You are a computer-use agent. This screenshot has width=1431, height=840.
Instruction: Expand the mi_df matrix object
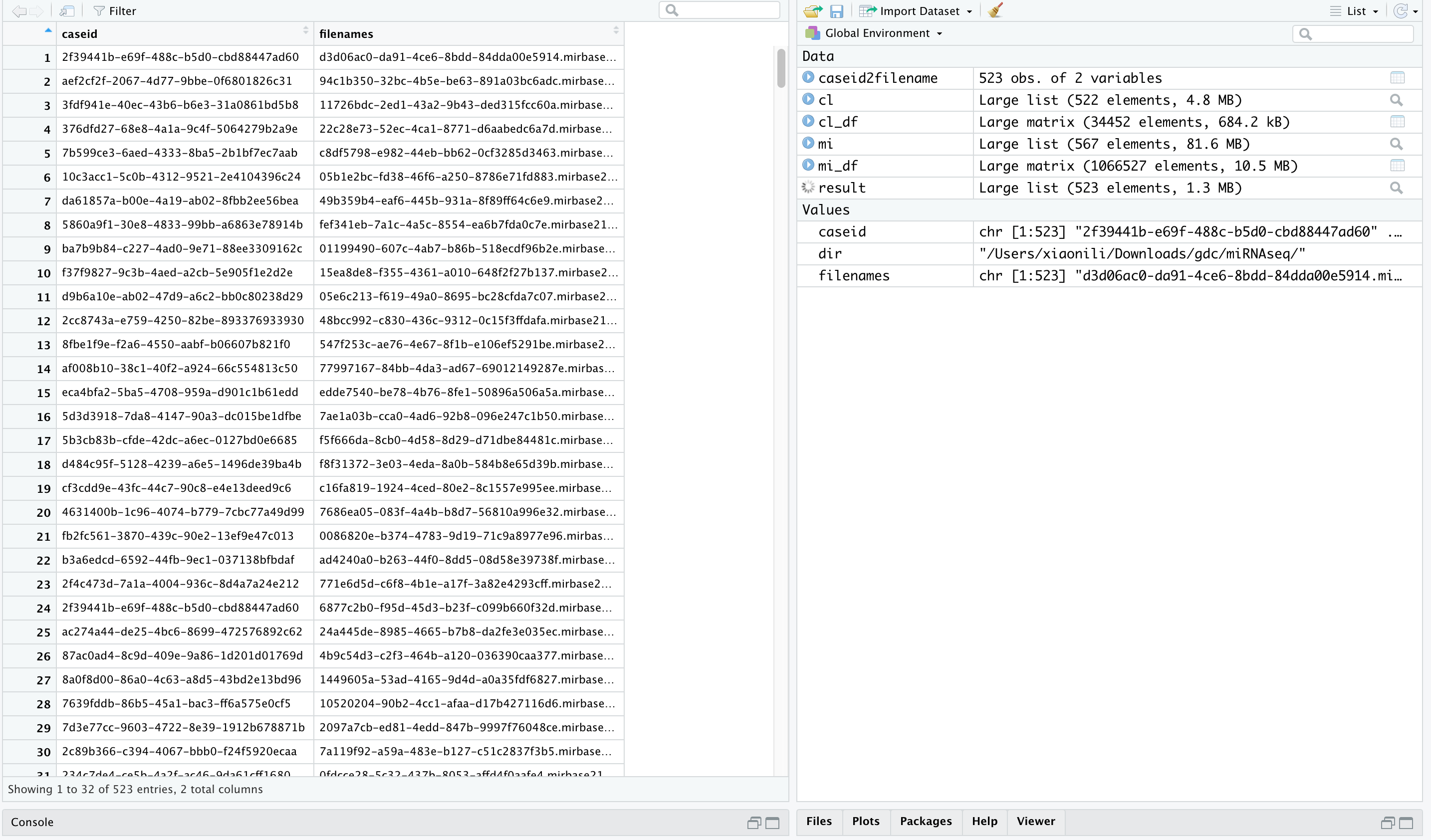808,165
